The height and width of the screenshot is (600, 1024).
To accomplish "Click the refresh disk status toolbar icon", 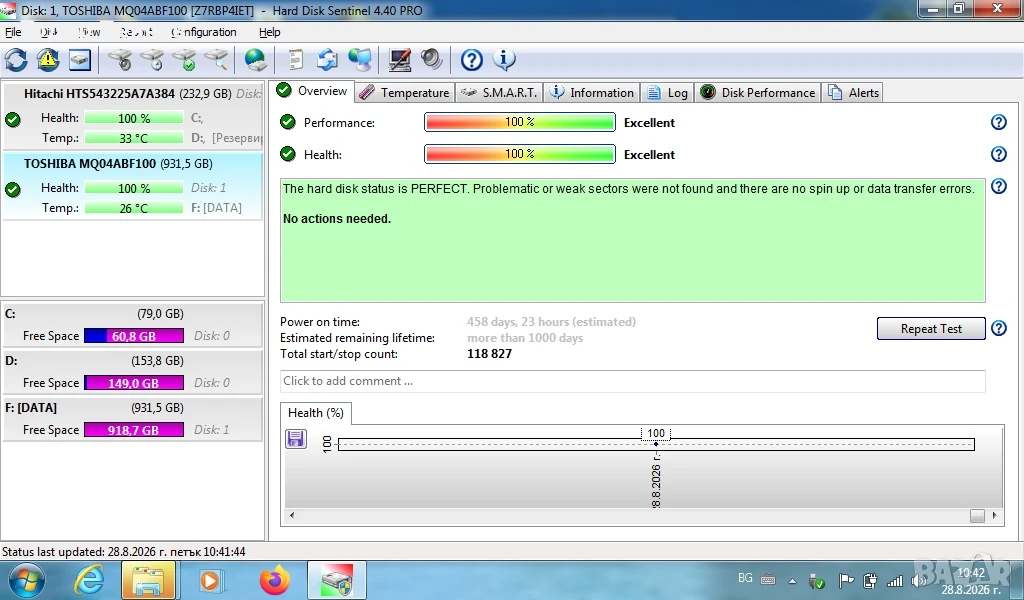I will [x=16, y=60].
